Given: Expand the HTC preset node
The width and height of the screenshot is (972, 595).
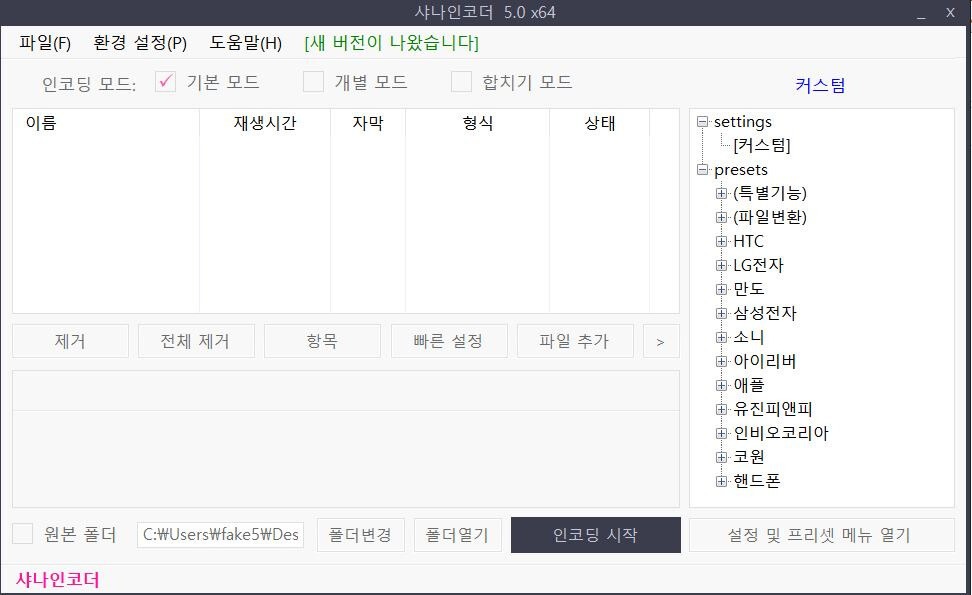Looking at the screenshot, I should coord(721,241).
